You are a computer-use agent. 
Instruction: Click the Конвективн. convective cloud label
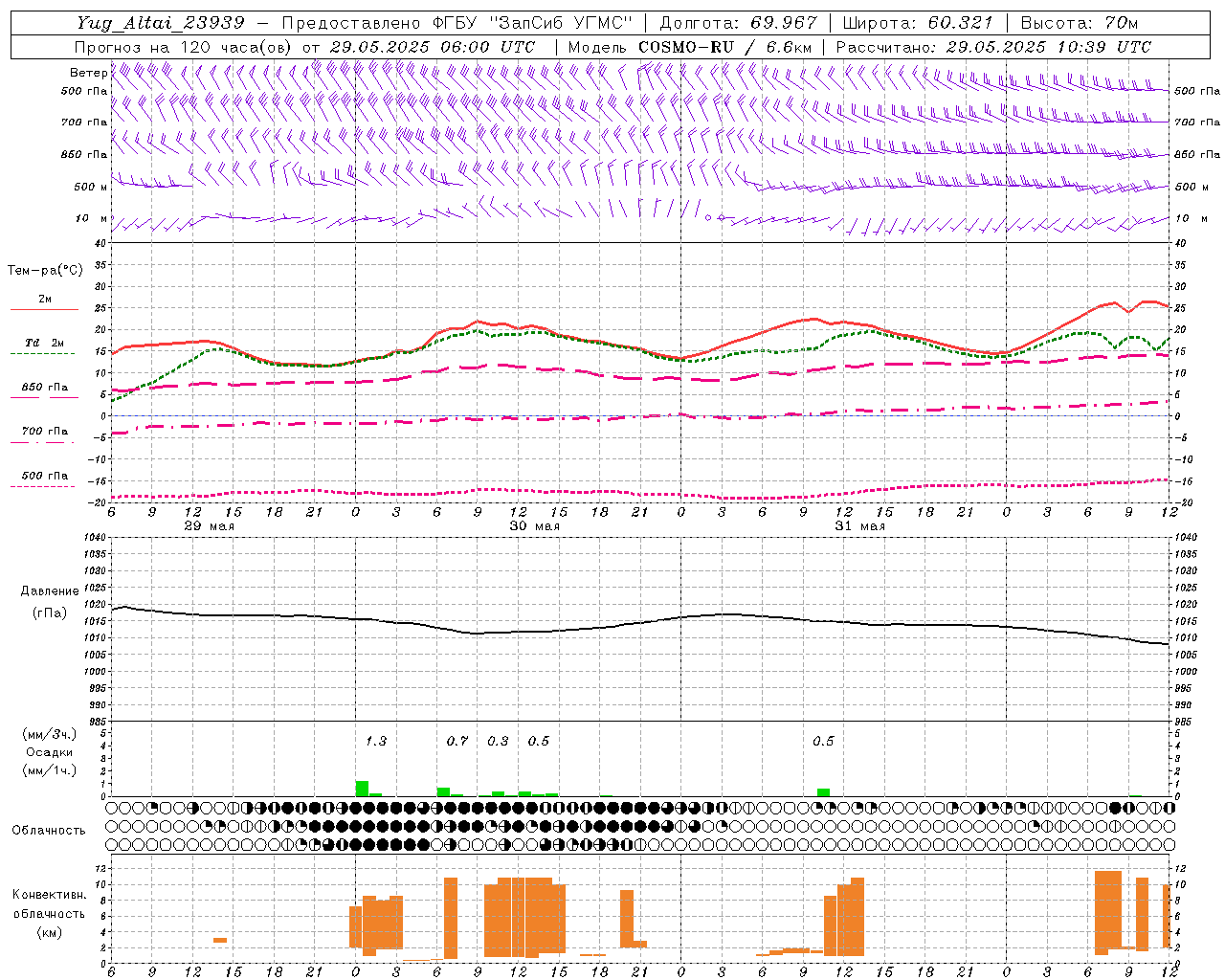(x=49, y=895)
